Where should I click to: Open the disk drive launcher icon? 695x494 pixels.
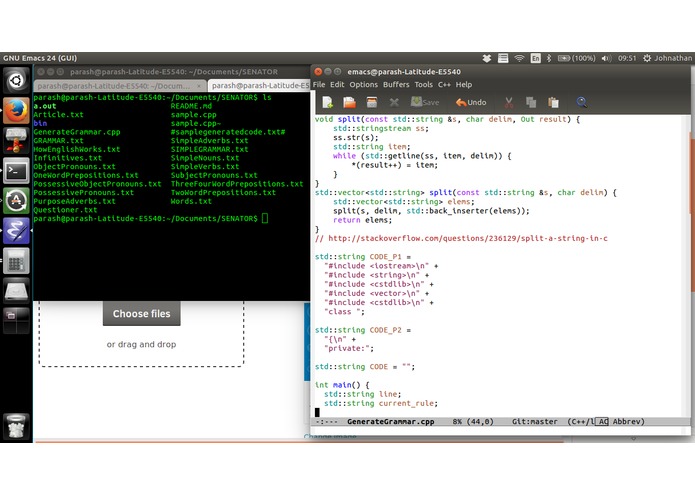pos(16,291)
